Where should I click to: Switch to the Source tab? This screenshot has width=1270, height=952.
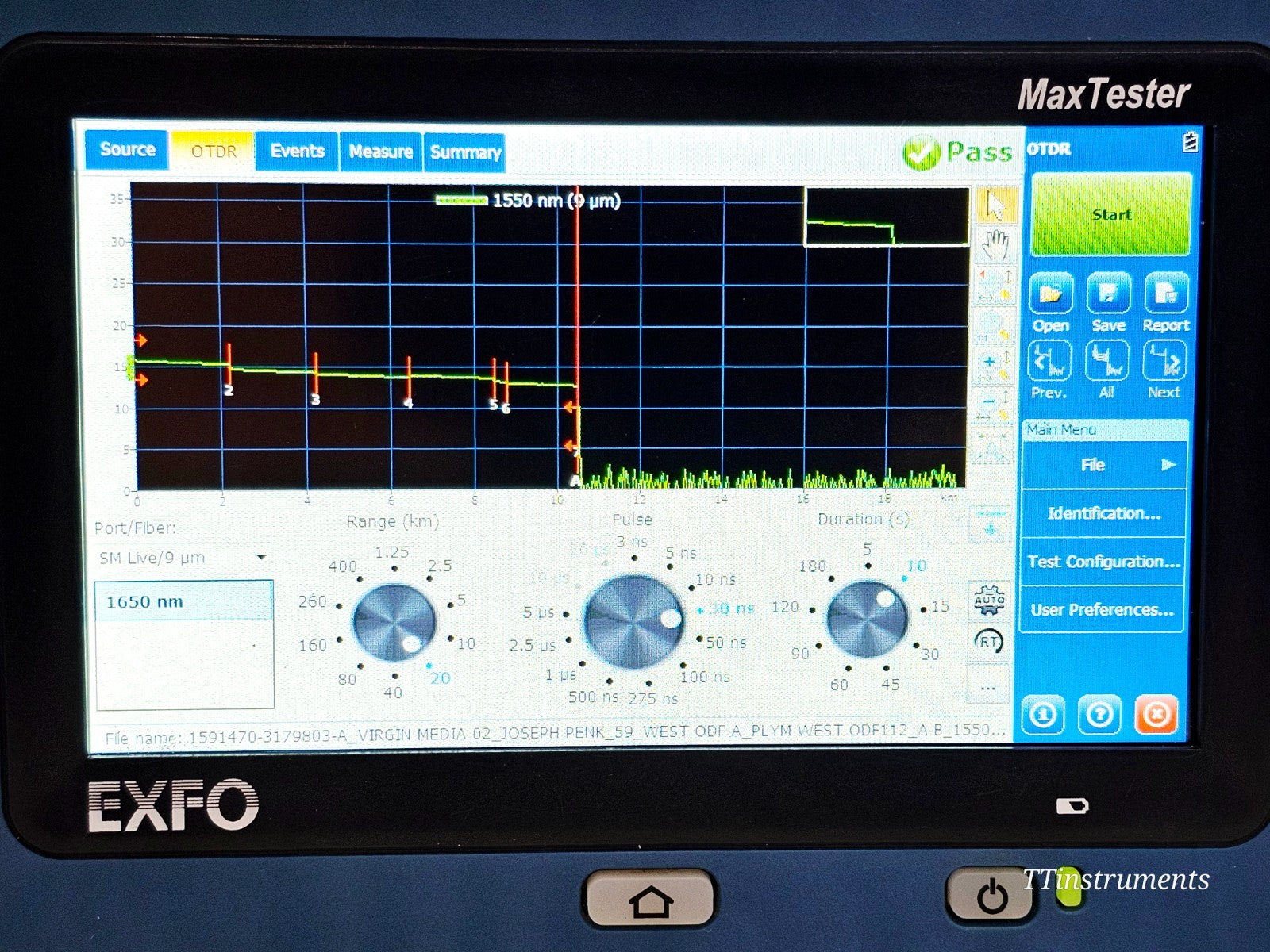(x=127, y=150)
